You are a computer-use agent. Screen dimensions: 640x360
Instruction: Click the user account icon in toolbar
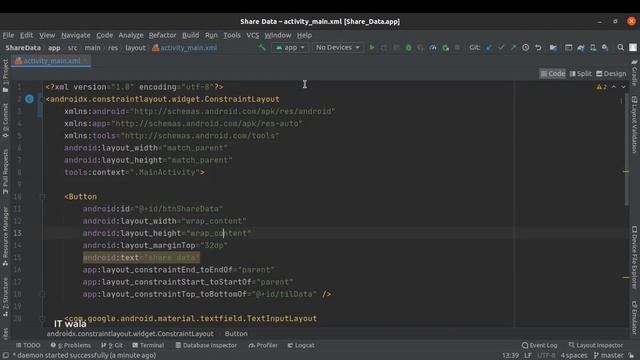coord(633,48)
